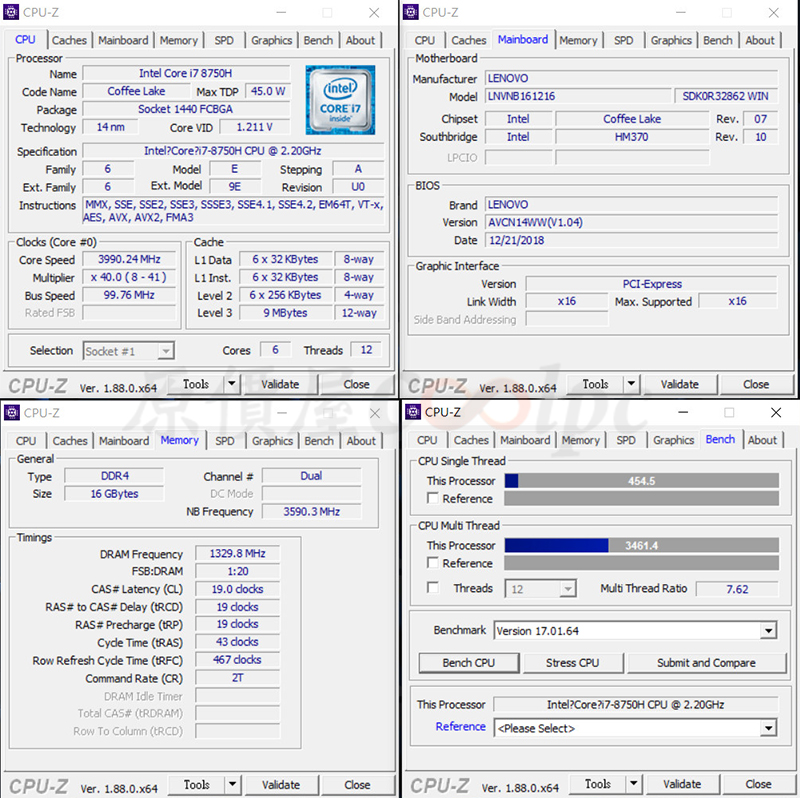800x798 pixels.
Task: Click the Core Speed value 3990.24 MHz
Action: click(x=129, y=259)
